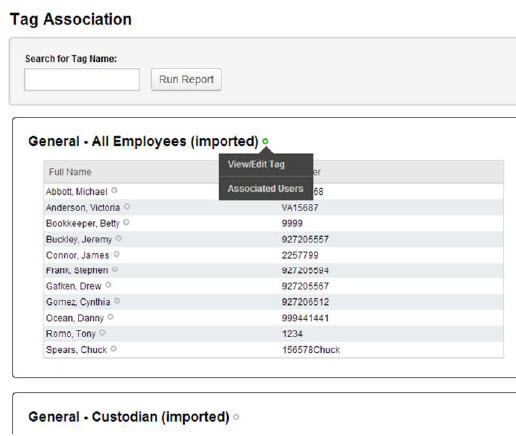516x436 pixels.
Task: Open the circle icon next to Frank, Stephen
Action: click(115, 269)
